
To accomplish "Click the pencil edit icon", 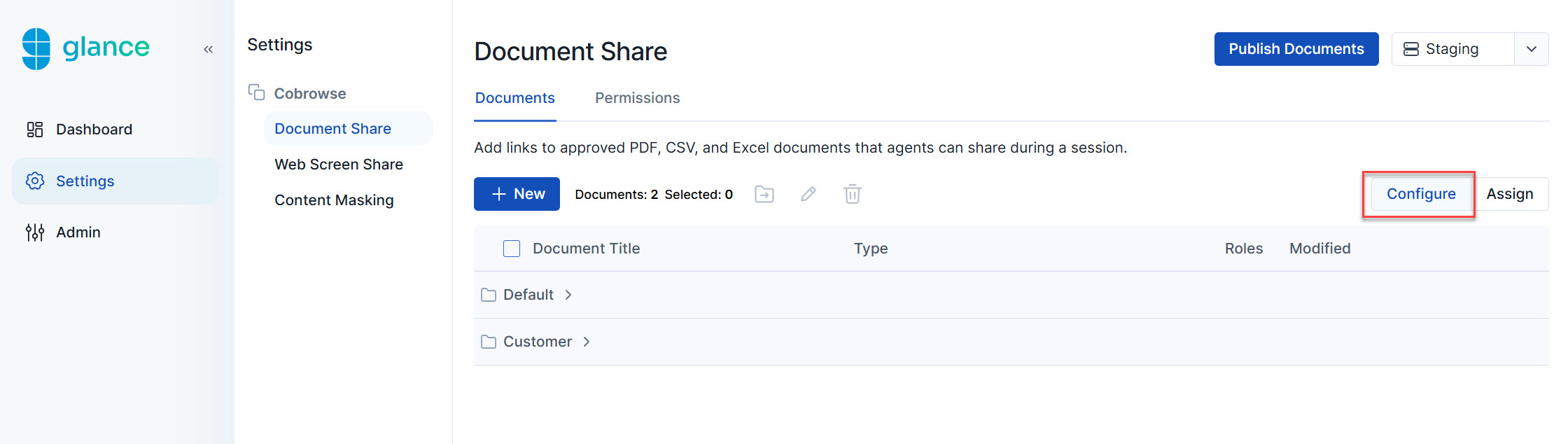I will (808, 194).
